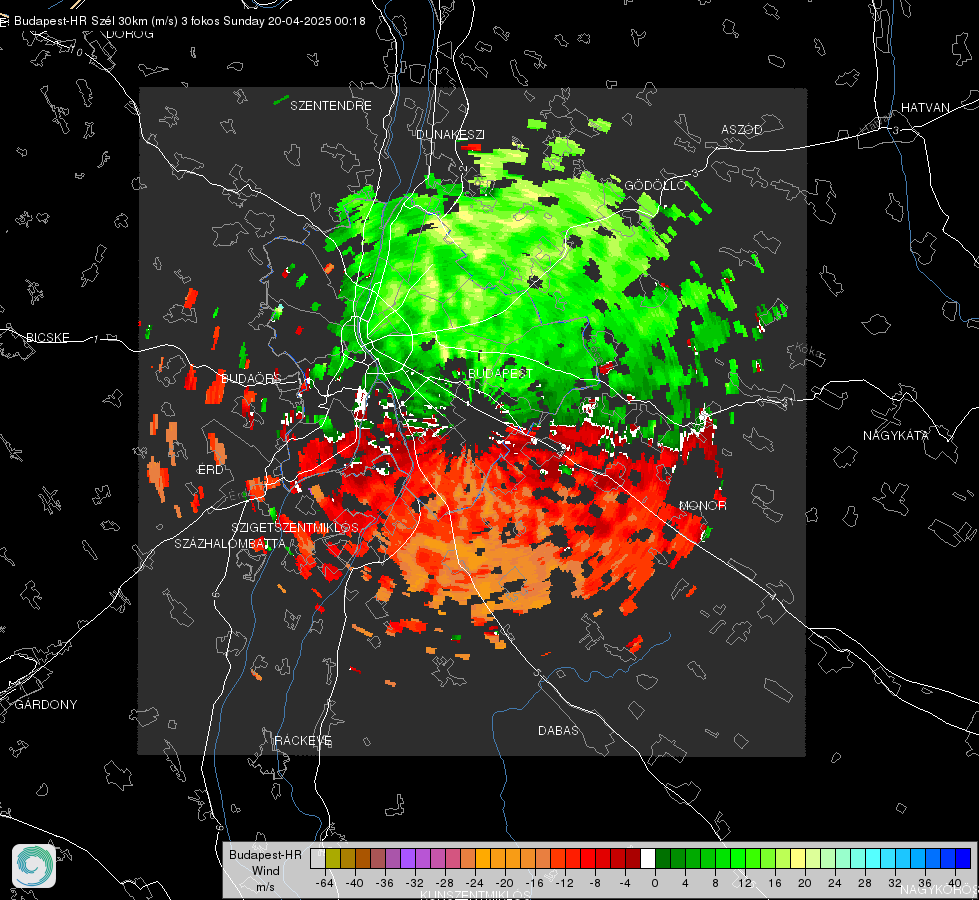Click the '40' legend scale value

coord(954,883)
